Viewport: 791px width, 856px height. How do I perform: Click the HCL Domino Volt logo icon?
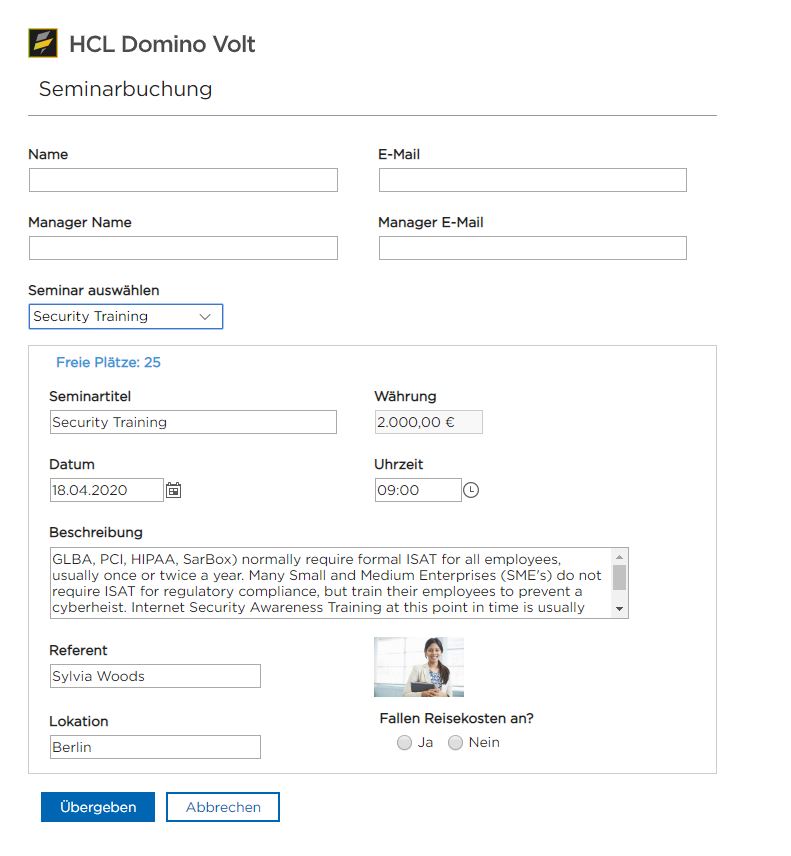43,44
